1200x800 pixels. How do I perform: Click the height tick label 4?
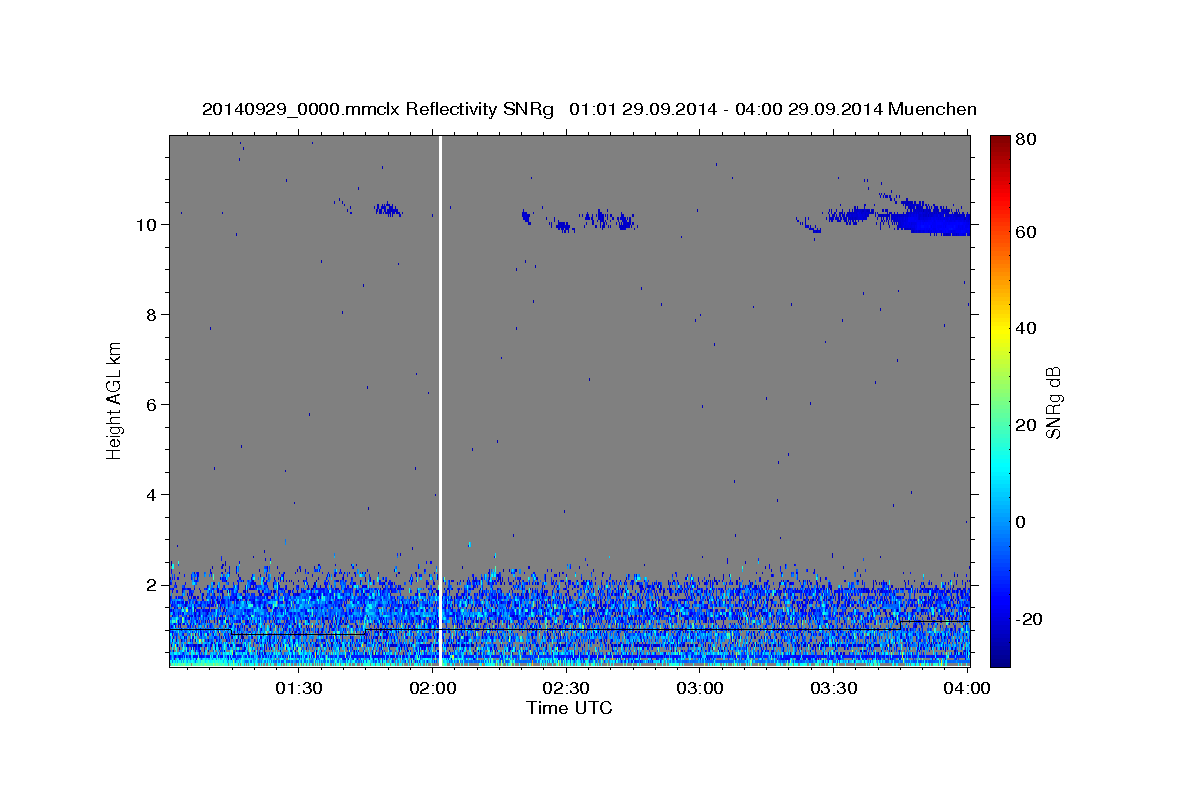[x=151, y=495]
